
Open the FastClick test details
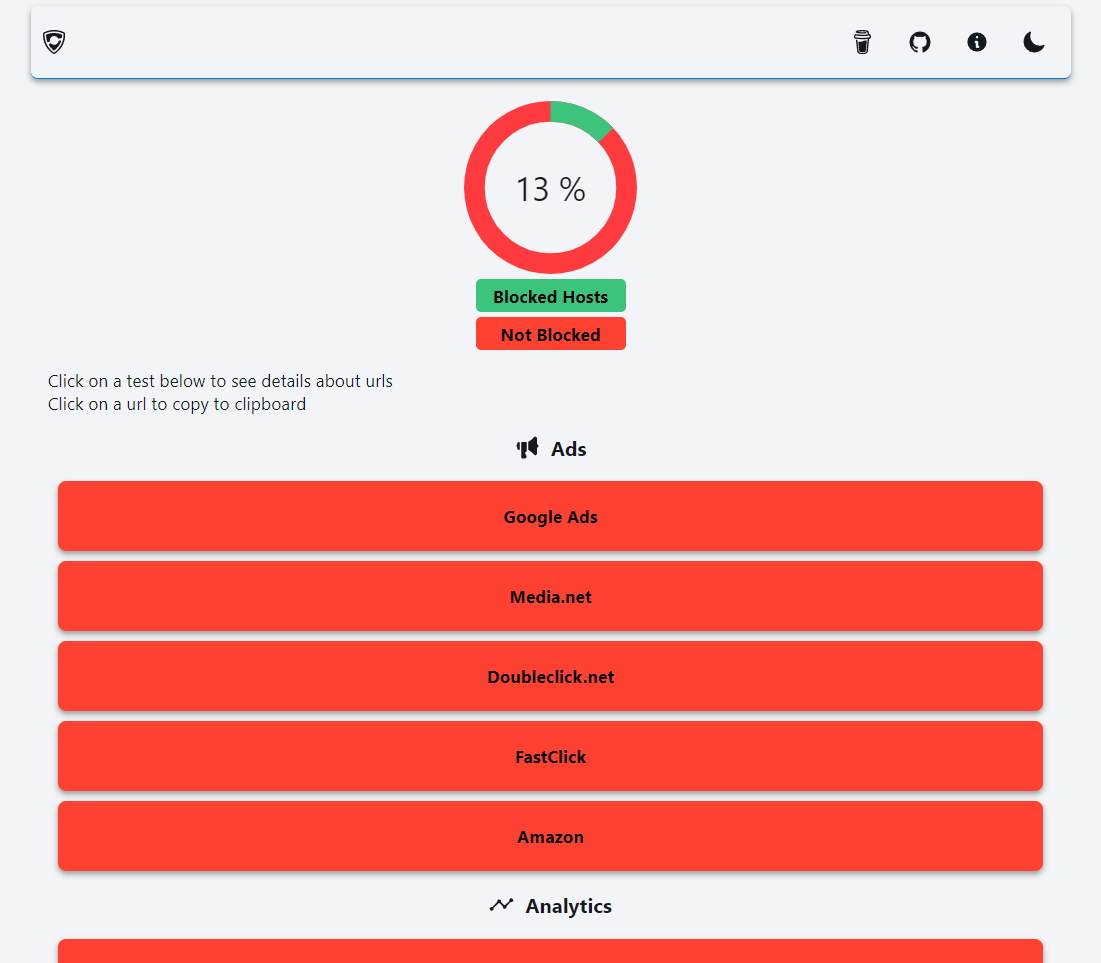550,757
